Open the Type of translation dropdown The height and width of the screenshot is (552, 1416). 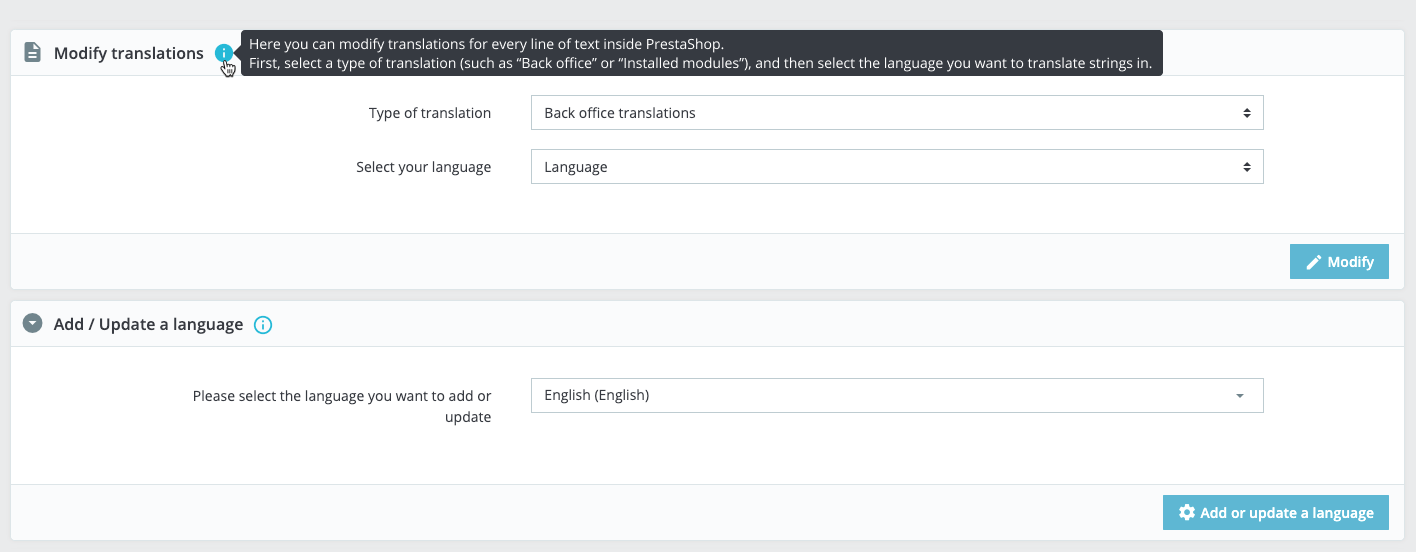(897, 113)
